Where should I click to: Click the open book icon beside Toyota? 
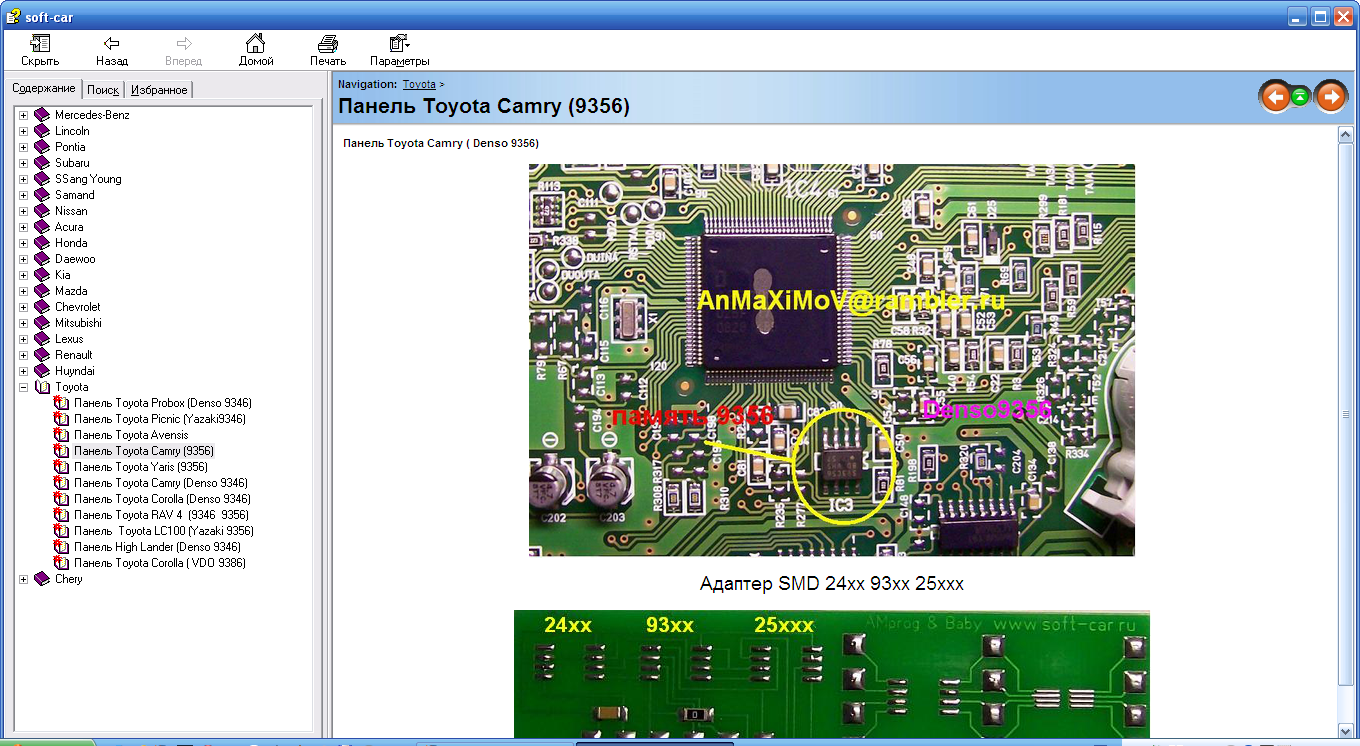tap(42, 387)
